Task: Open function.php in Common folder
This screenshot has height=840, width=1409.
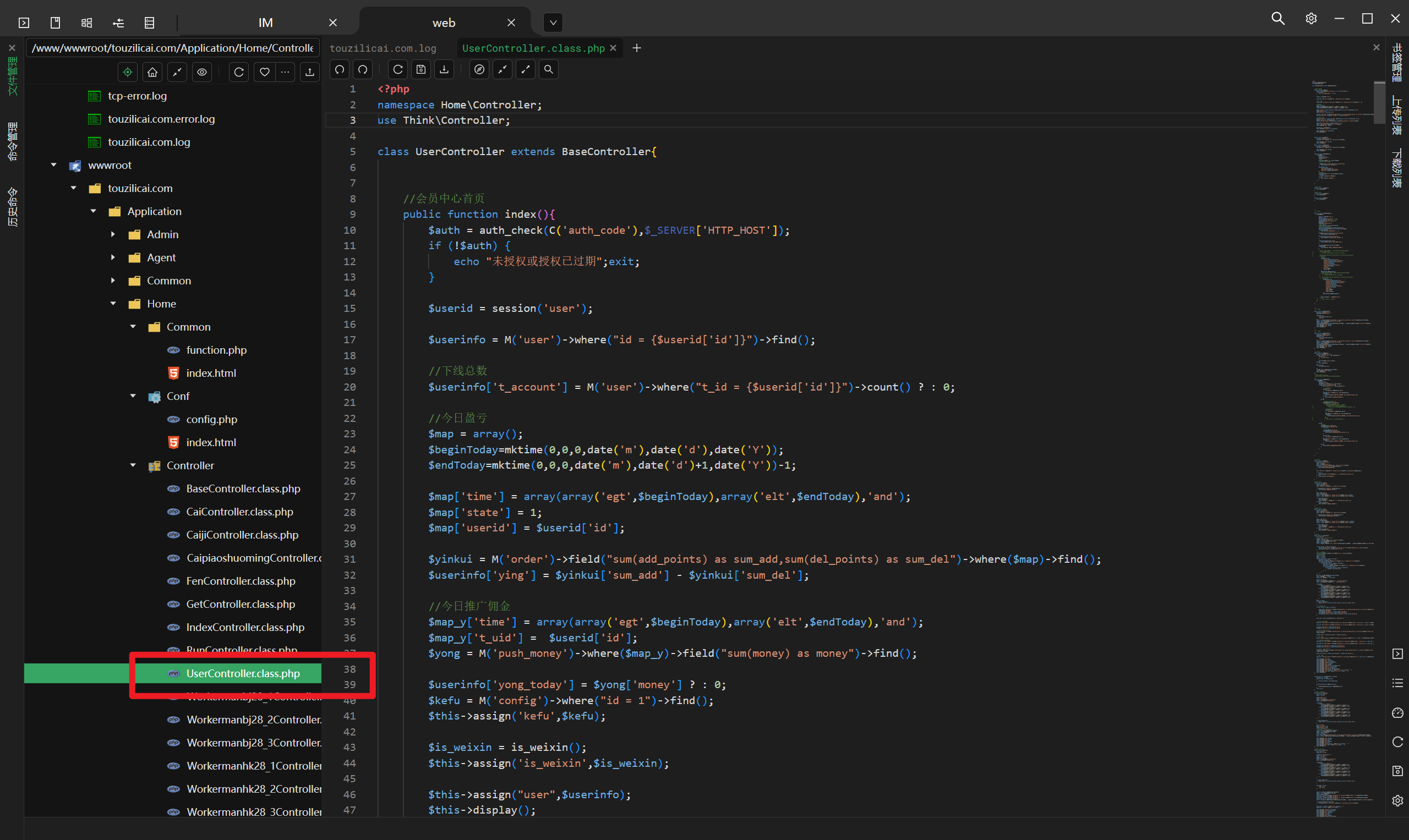Action: coord(216,350)
